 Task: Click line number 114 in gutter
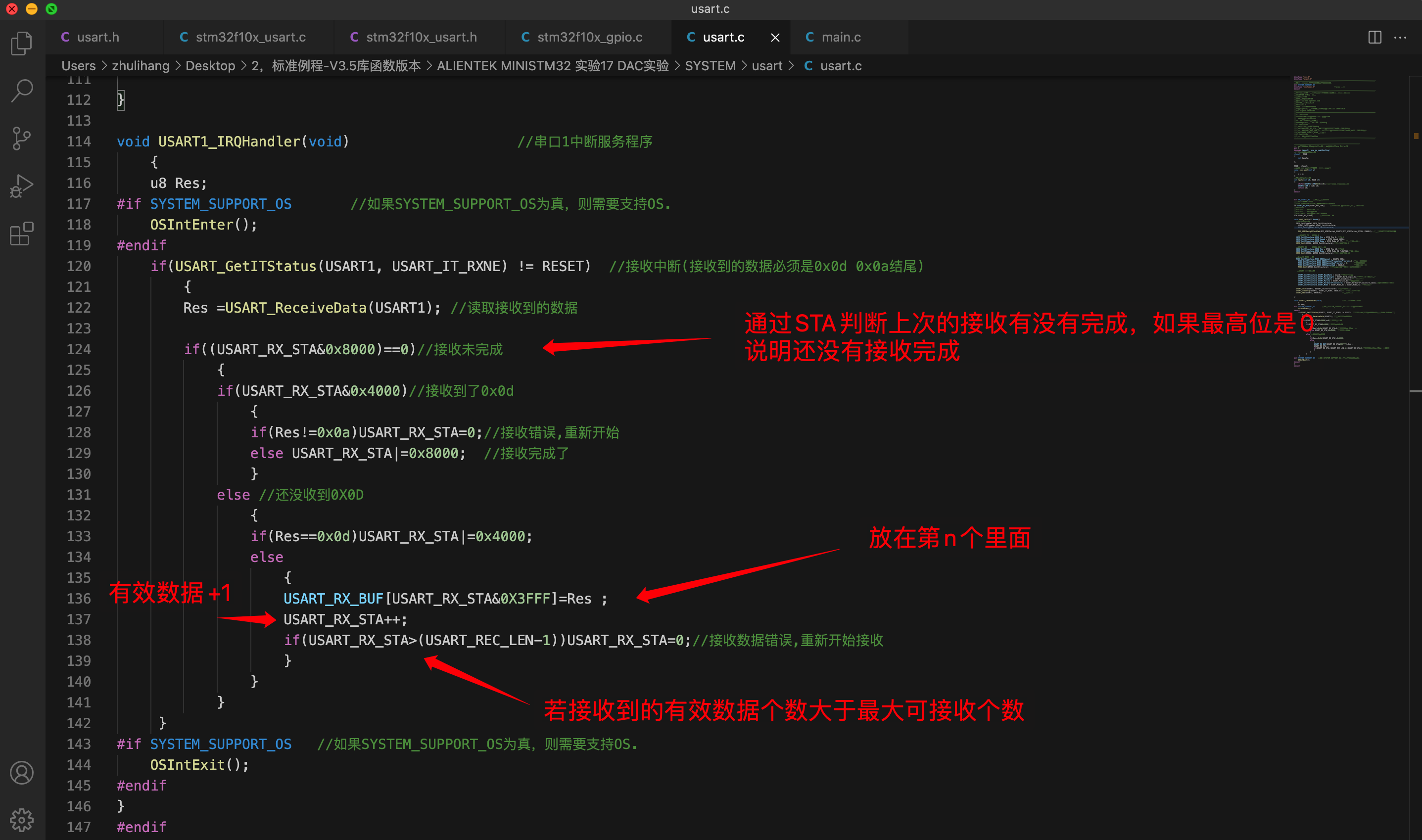79,141
